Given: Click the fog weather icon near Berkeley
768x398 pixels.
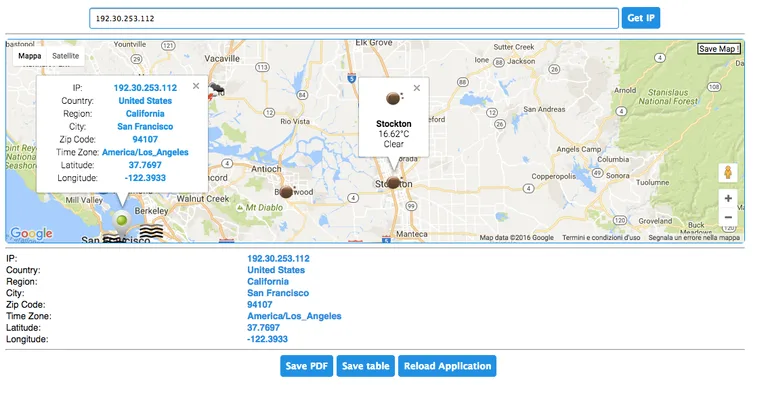Looking at the screenshot, I should (x=151, y=232).
